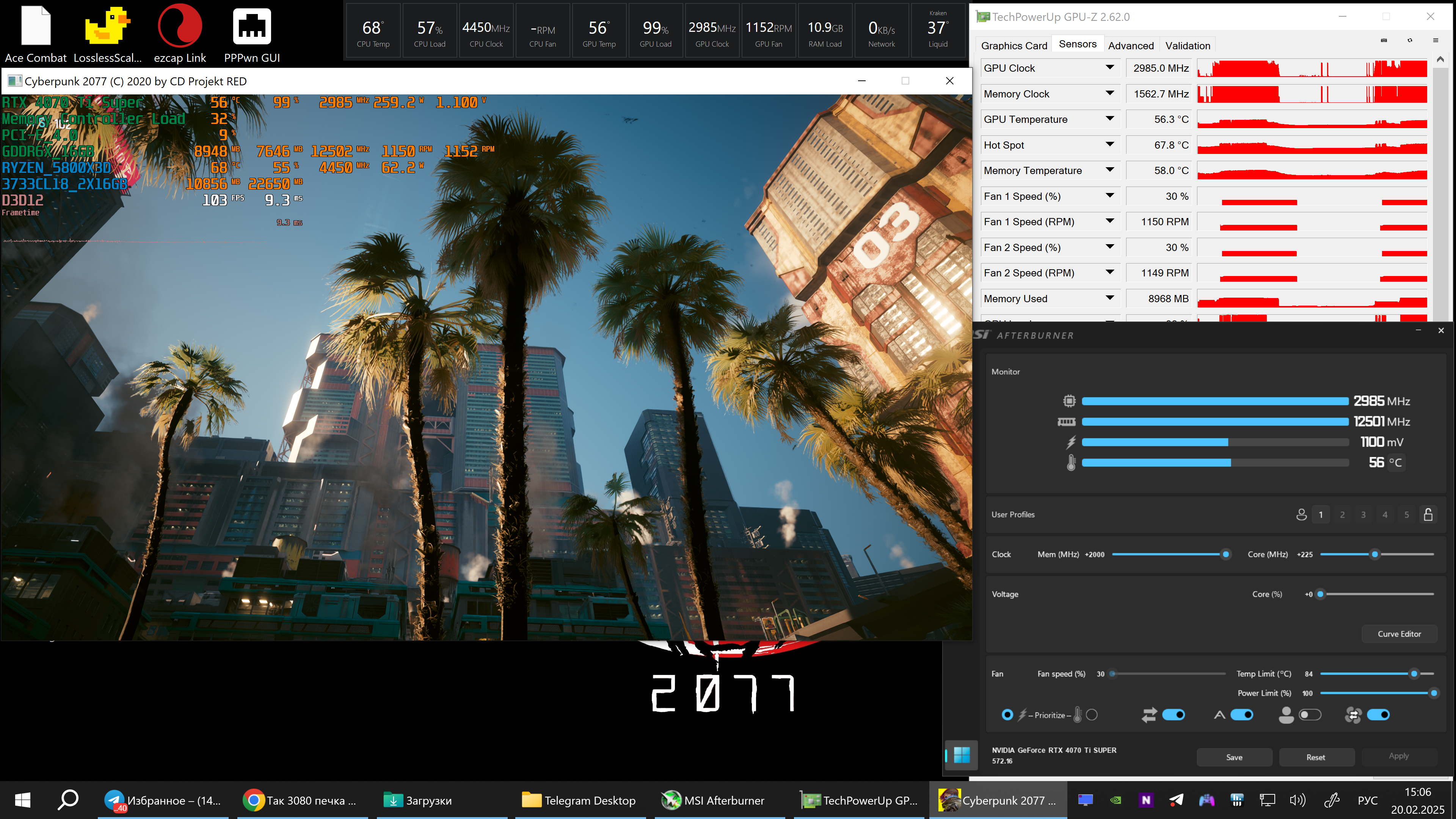The width and height of the screenshot is (1456, 819).
Task: Click Afterburner Windows startup icon
Action: tap(962, 755)
